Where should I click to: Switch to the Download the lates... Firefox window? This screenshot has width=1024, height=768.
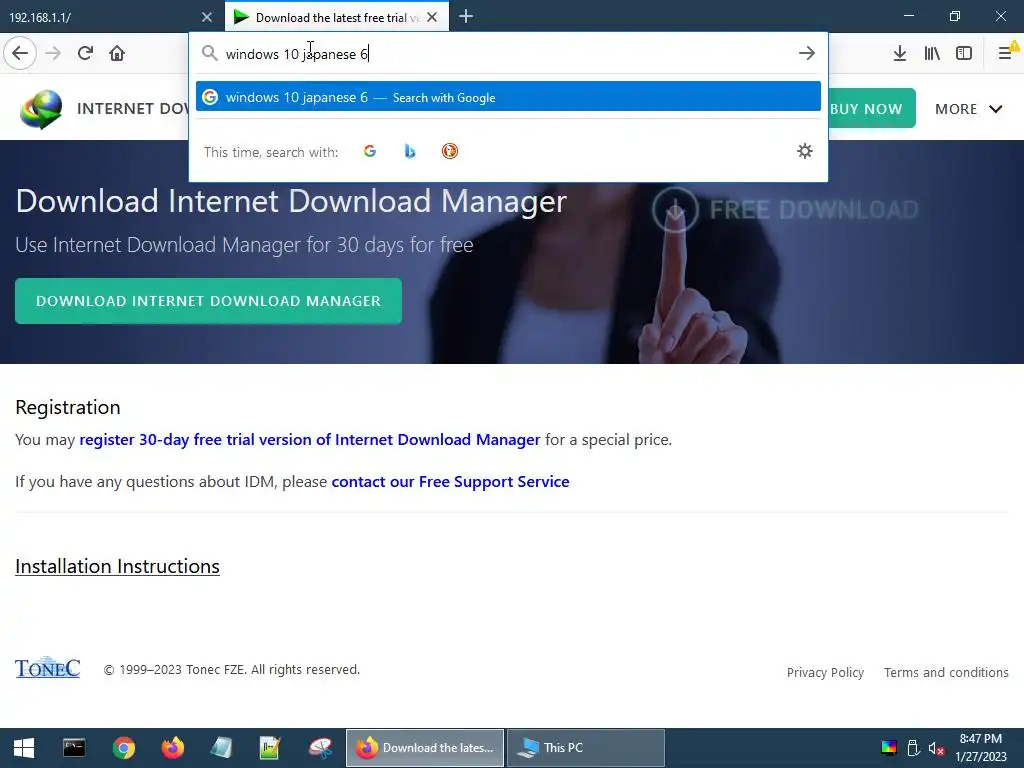pyautogui.click(x=424, y=748)
